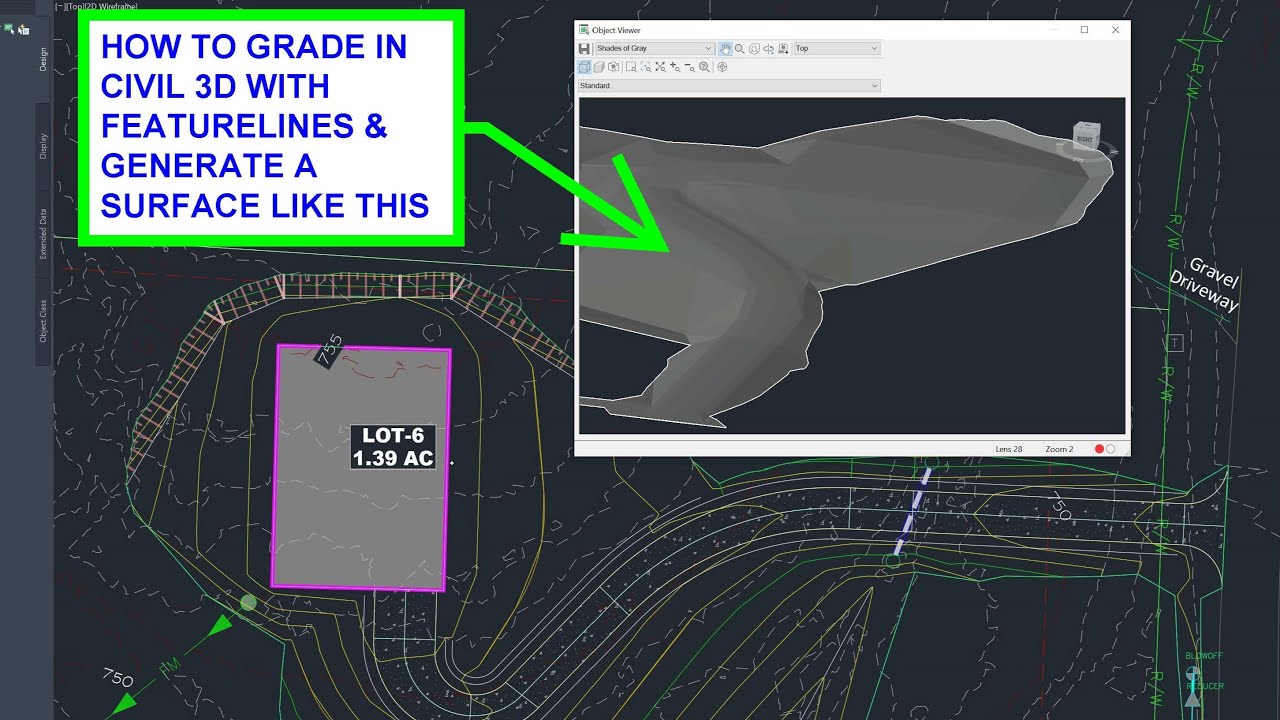Click the Object Viewer title text

616,30
